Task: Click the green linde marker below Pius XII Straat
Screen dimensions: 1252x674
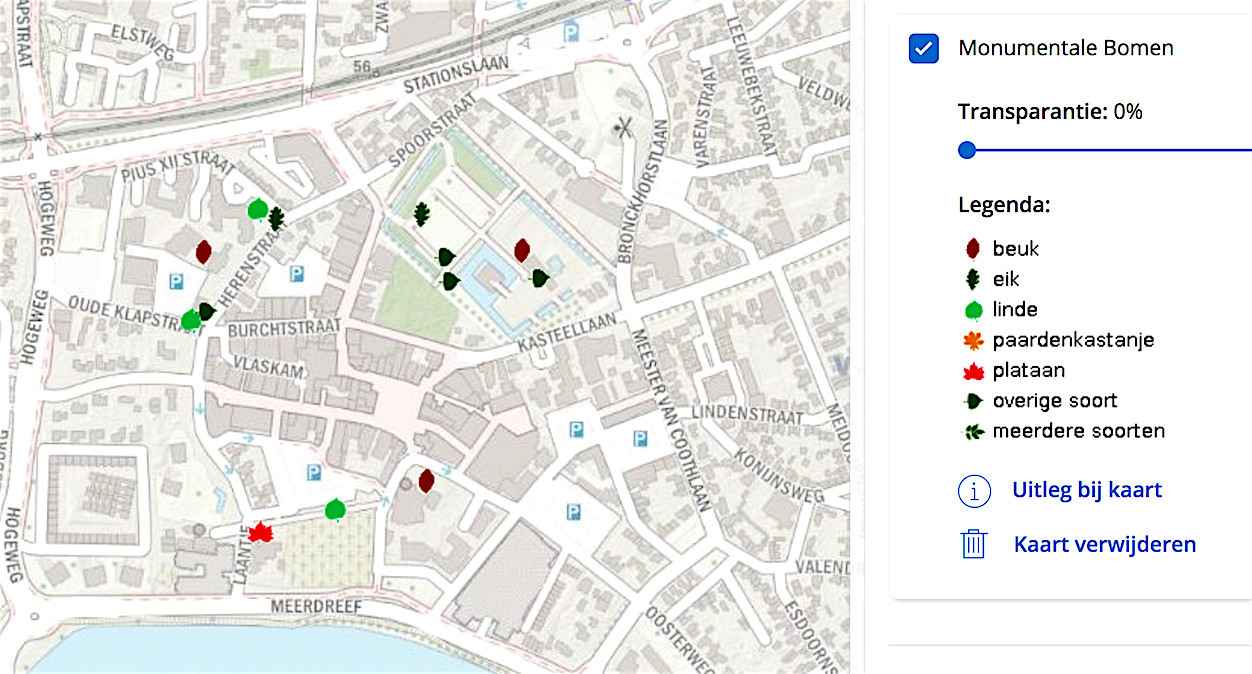Action: click(x=257, y=210)
